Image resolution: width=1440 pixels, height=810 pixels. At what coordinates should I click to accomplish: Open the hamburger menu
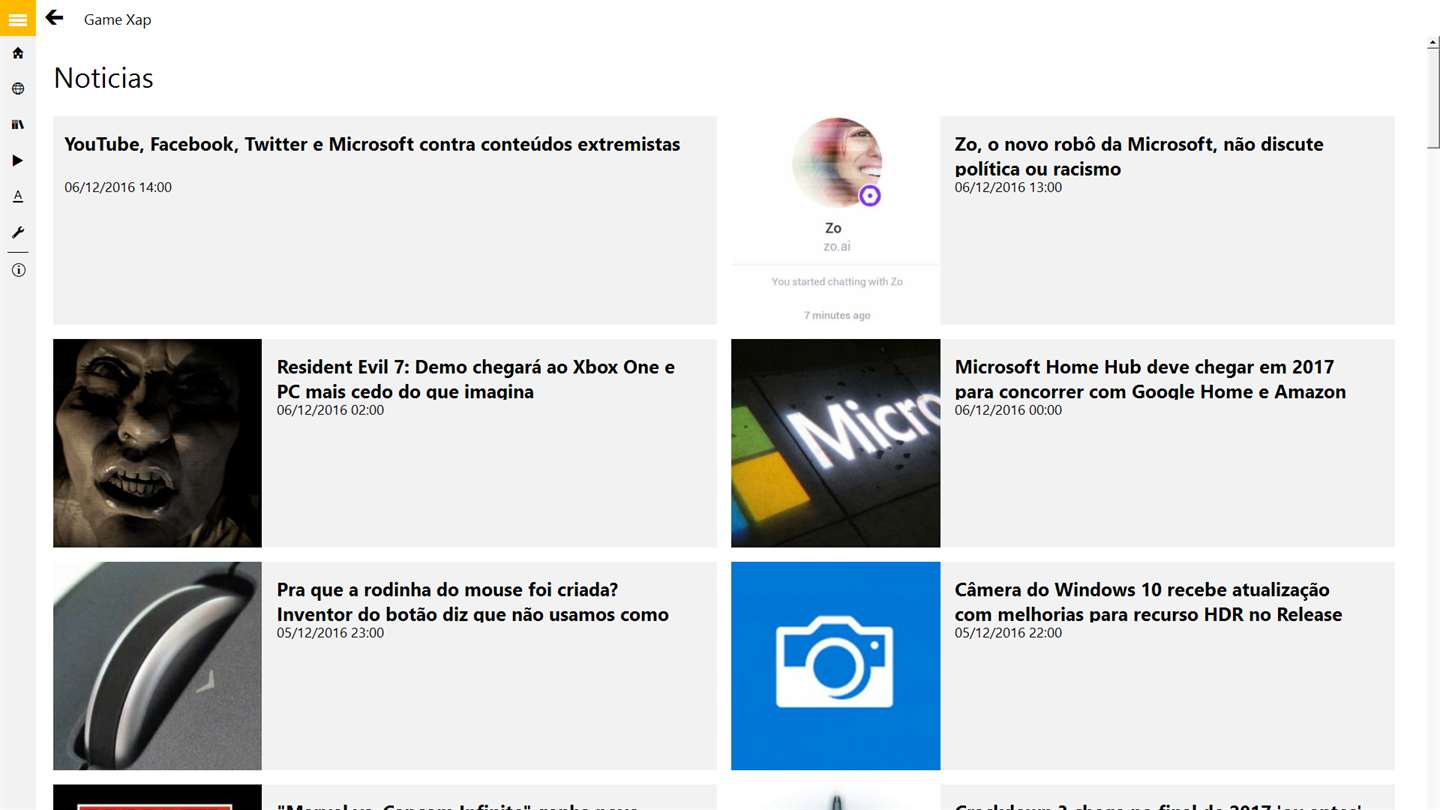click(18, 18)
